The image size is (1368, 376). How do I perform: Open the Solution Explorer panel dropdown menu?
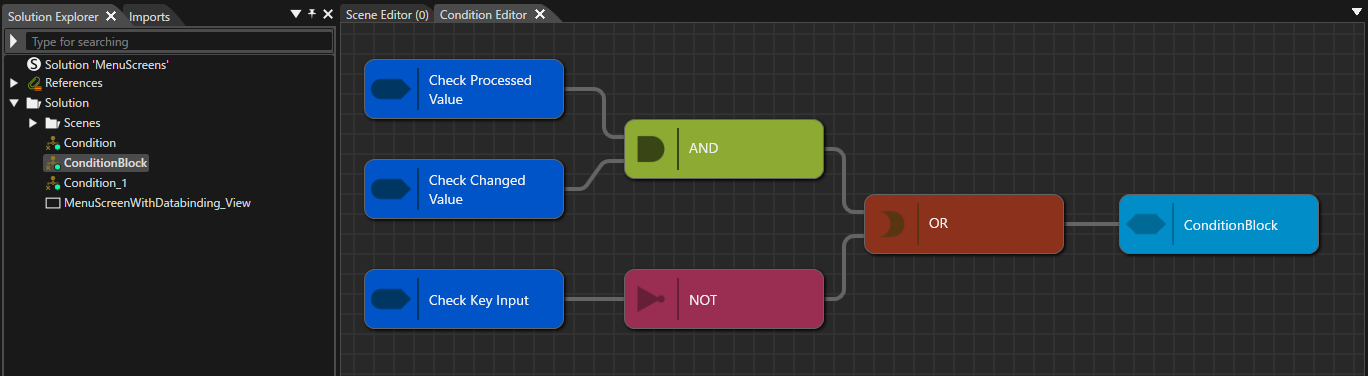point(295,15)
